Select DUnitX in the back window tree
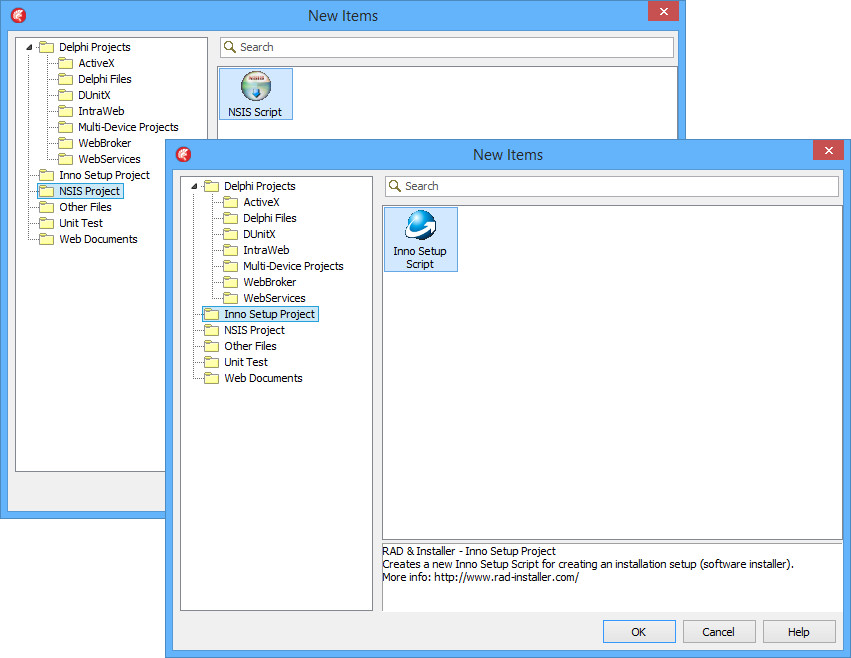Viewport: 851px width, 658px height. click(x=94, y=95)
